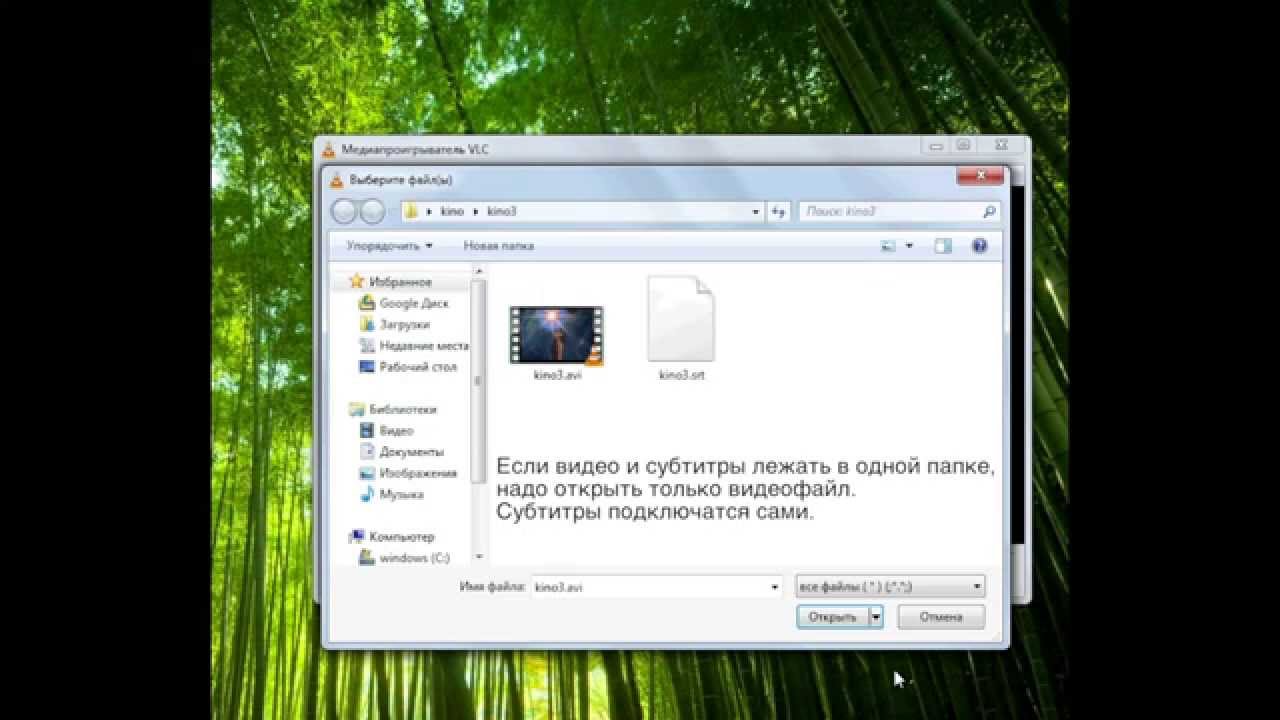The width and height of the screenshot is (1280, 720).
Task: Click the folder icon in address bar
Action: click(x=410, y=211)
